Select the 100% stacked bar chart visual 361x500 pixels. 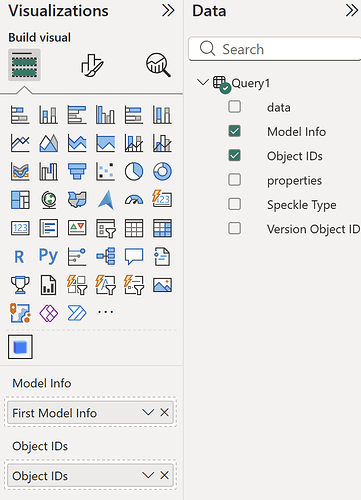click(x=134, y=115)
